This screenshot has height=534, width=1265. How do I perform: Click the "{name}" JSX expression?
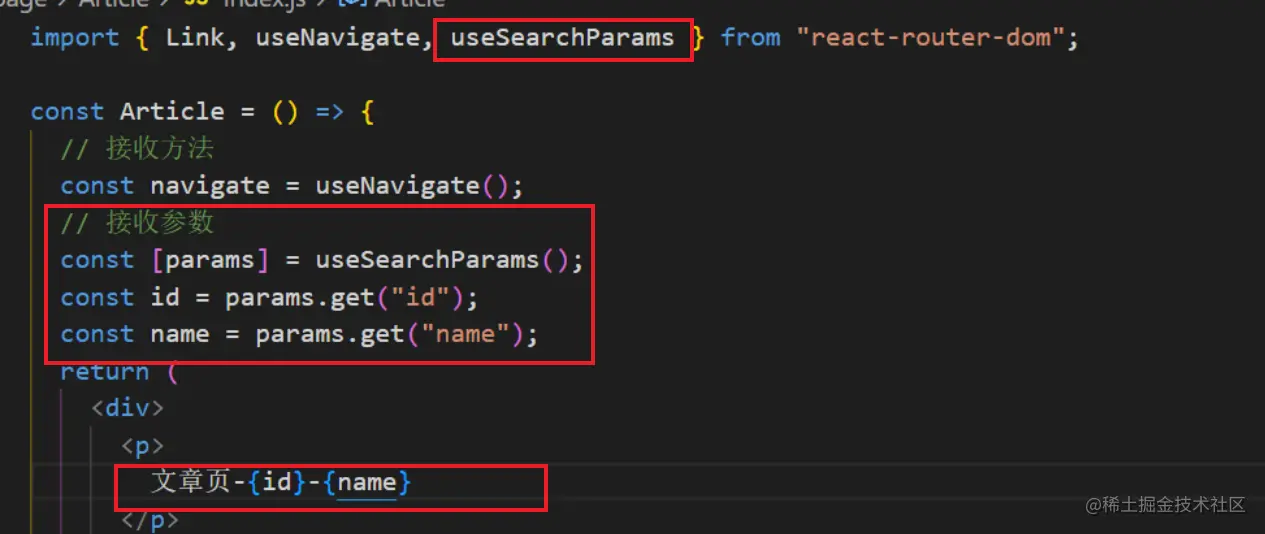click(x=367, y=482)
